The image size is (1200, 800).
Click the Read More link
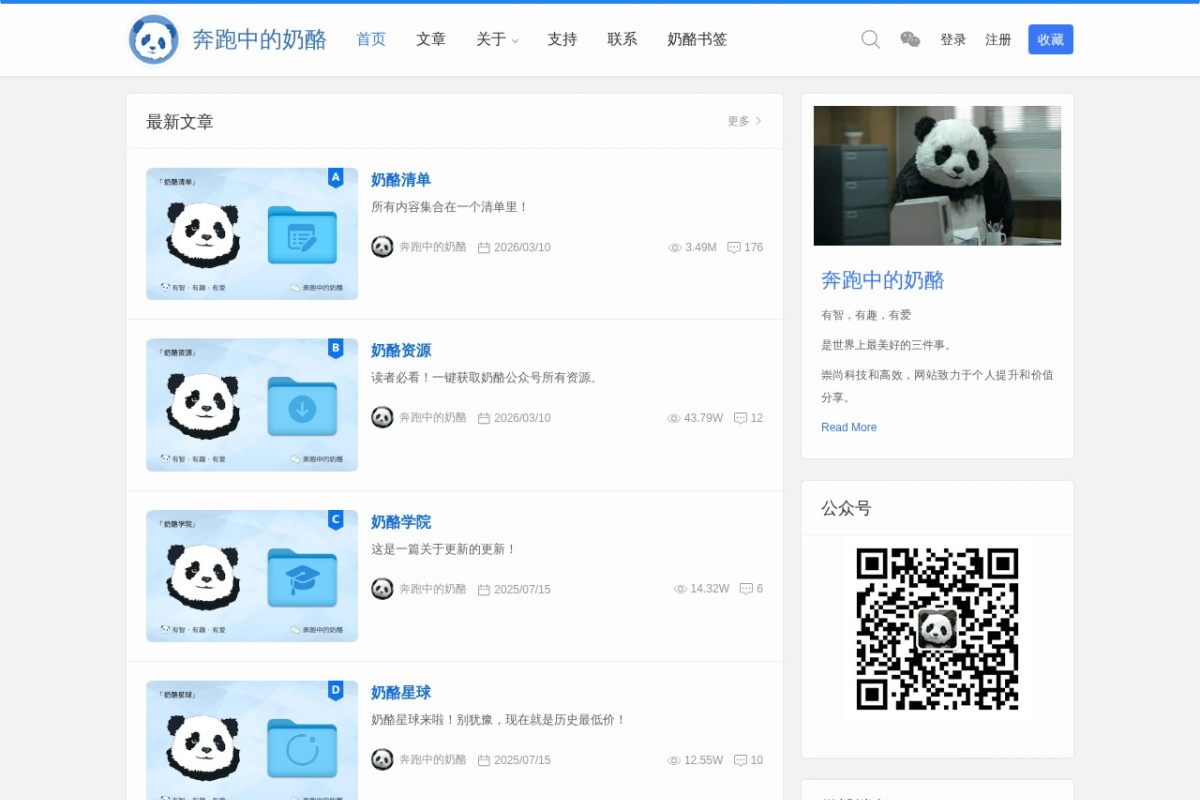[849, 427]
